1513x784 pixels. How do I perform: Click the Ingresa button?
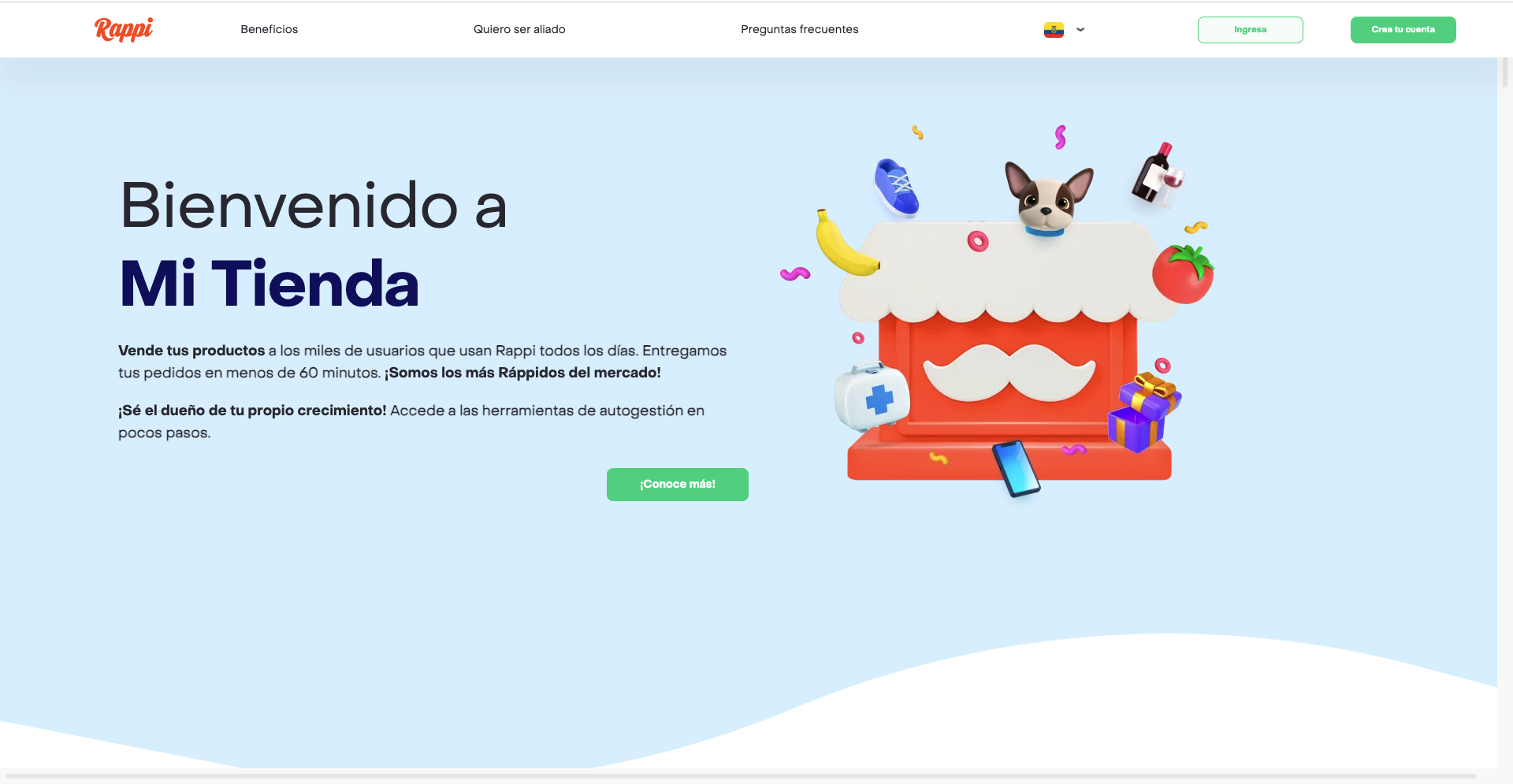point(1250,29)
